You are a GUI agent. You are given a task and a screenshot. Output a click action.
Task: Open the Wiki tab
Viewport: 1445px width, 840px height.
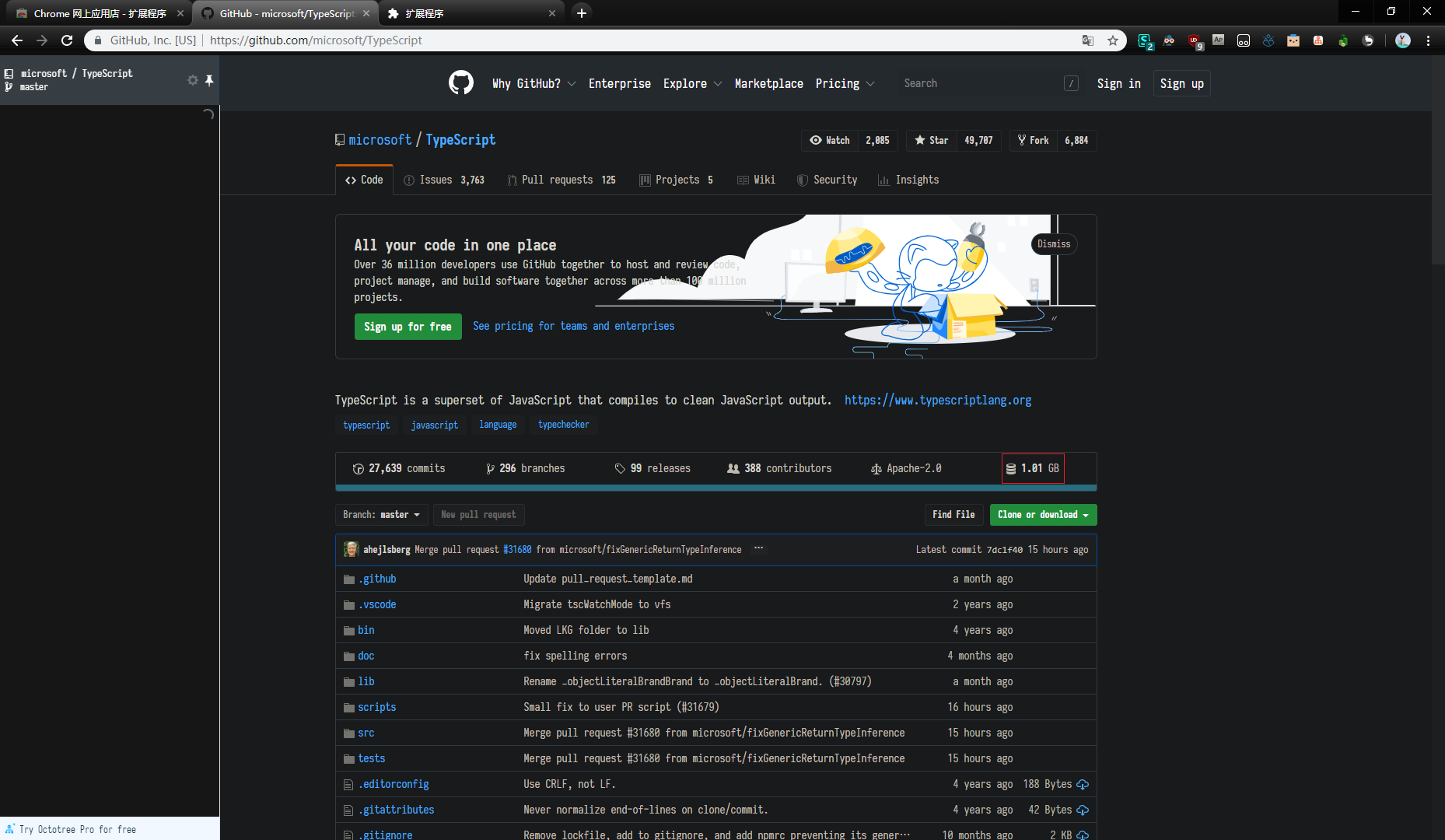coord(756,180)
